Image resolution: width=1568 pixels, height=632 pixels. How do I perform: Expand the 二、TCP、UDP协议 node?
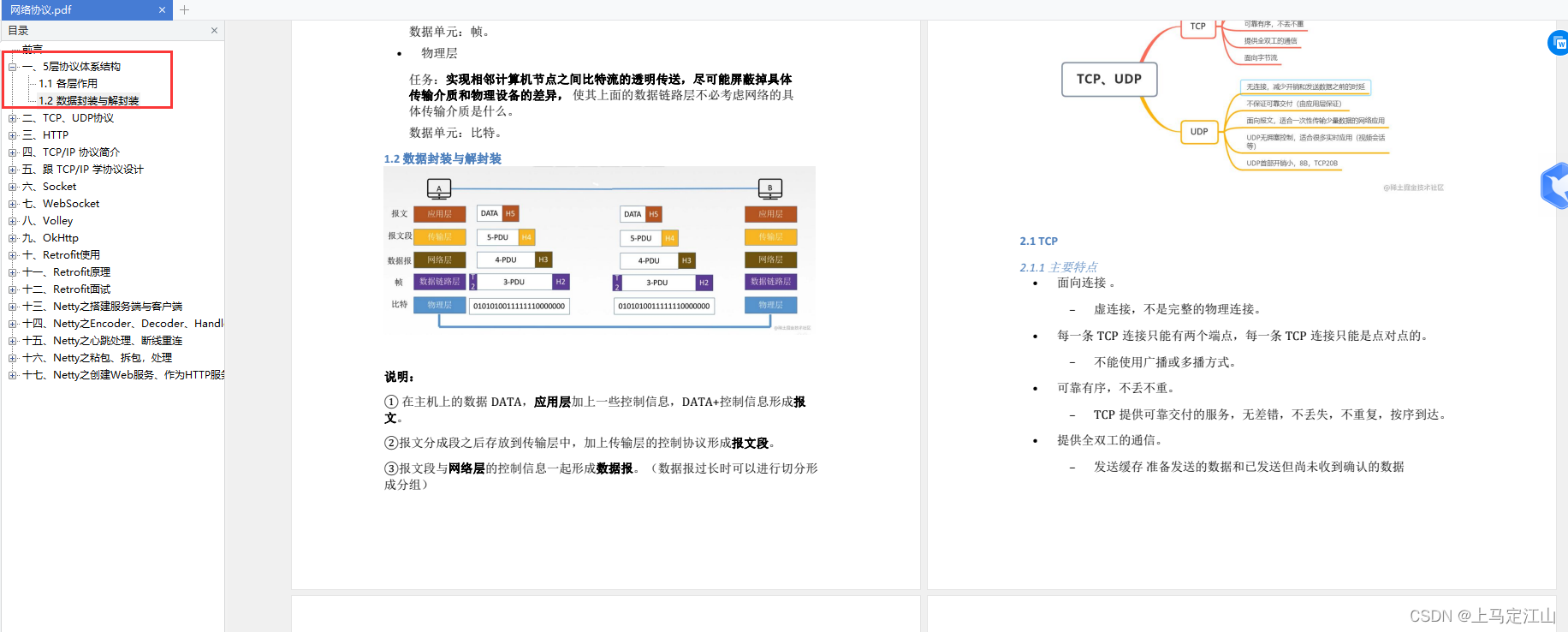[x=13, y=118]
